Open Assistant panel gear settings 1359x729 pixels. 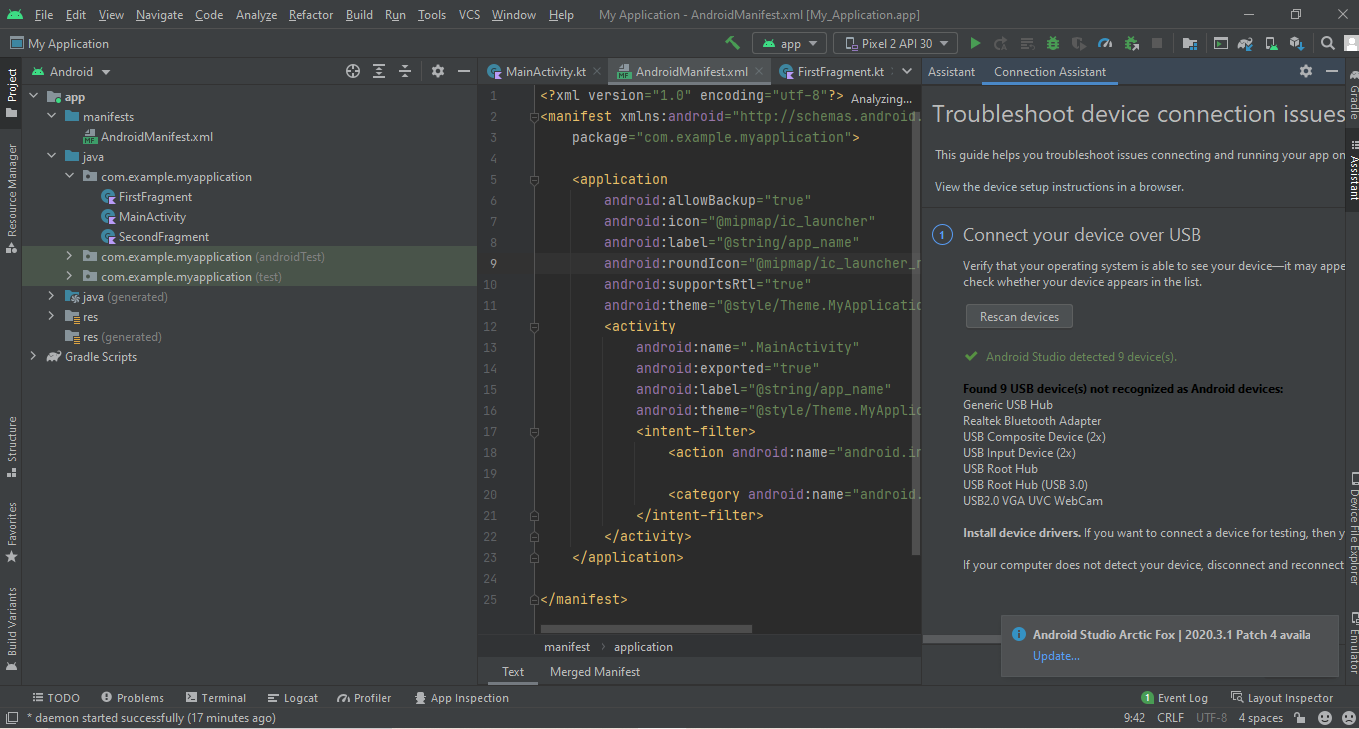point(1306,71)
